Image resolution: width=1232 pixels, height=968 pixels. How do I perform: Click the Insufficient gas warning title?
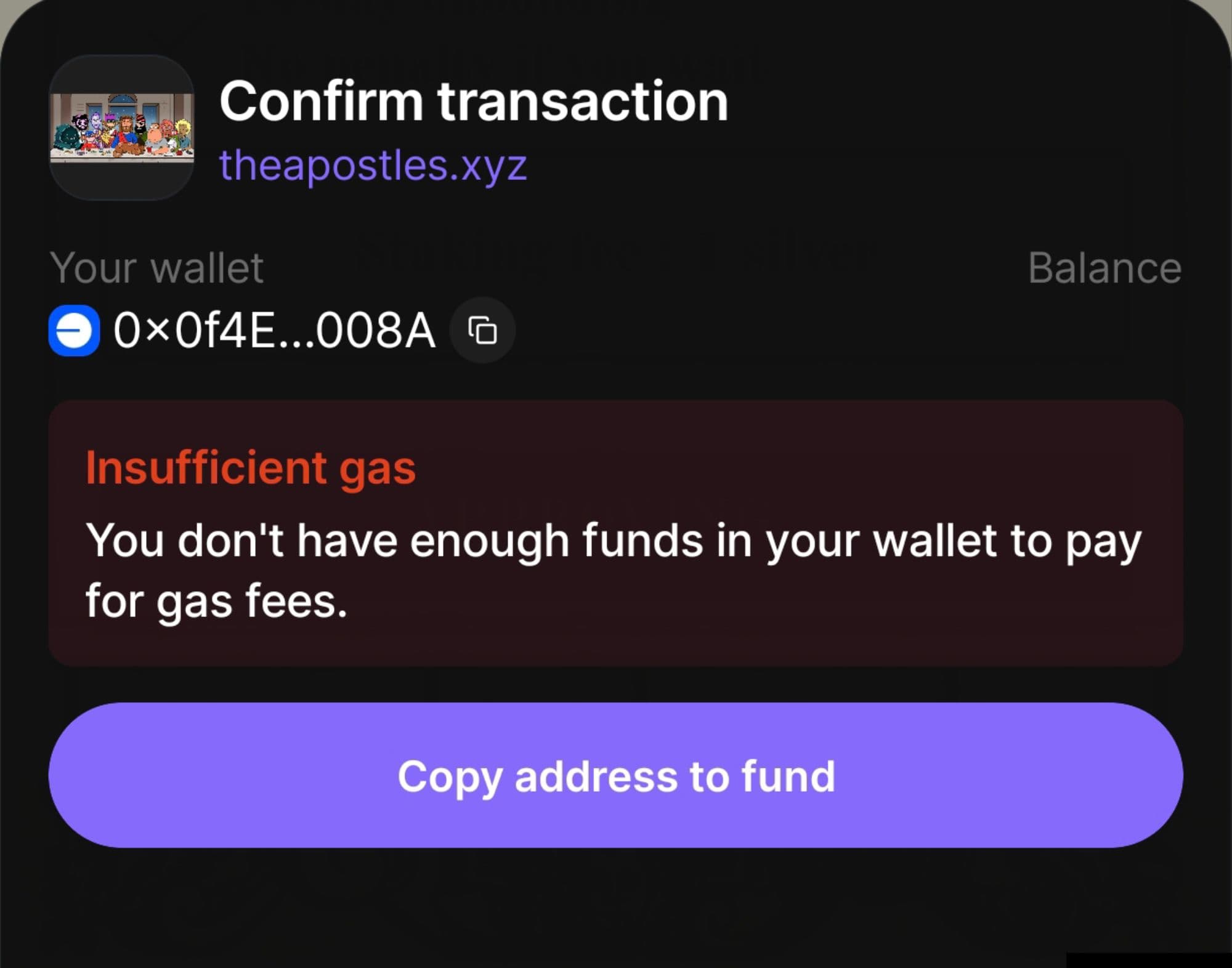250,468
